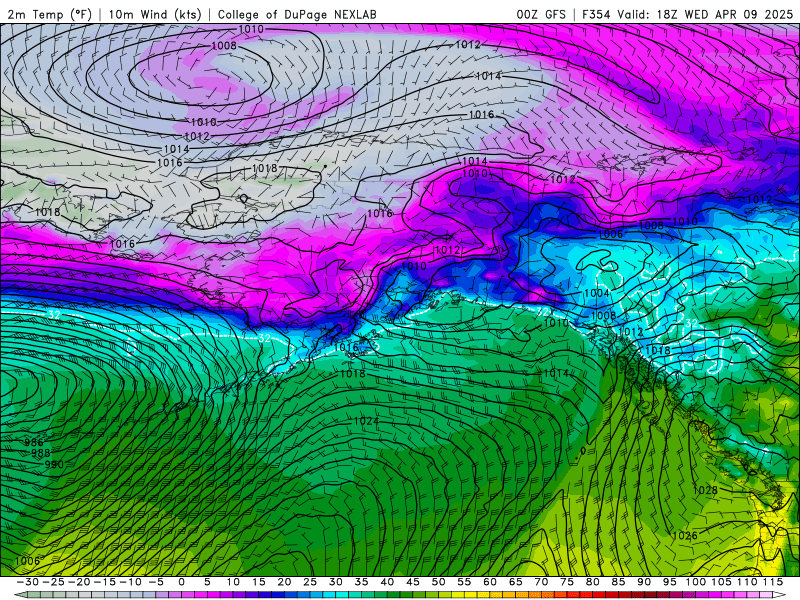Click the 105 tick on the temperature scale

click(721, 582)
